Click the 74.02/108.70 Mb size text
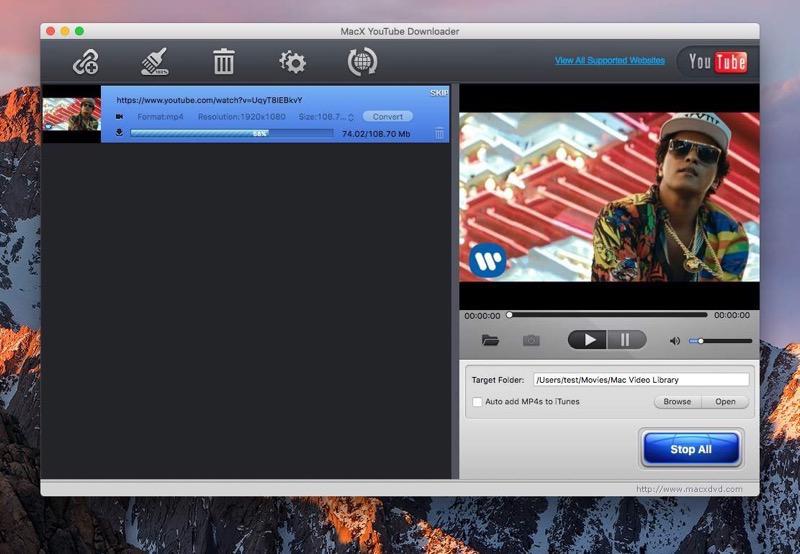Image resolution: width=800 pixels, height=554 pixels. (x=376, y=134)
